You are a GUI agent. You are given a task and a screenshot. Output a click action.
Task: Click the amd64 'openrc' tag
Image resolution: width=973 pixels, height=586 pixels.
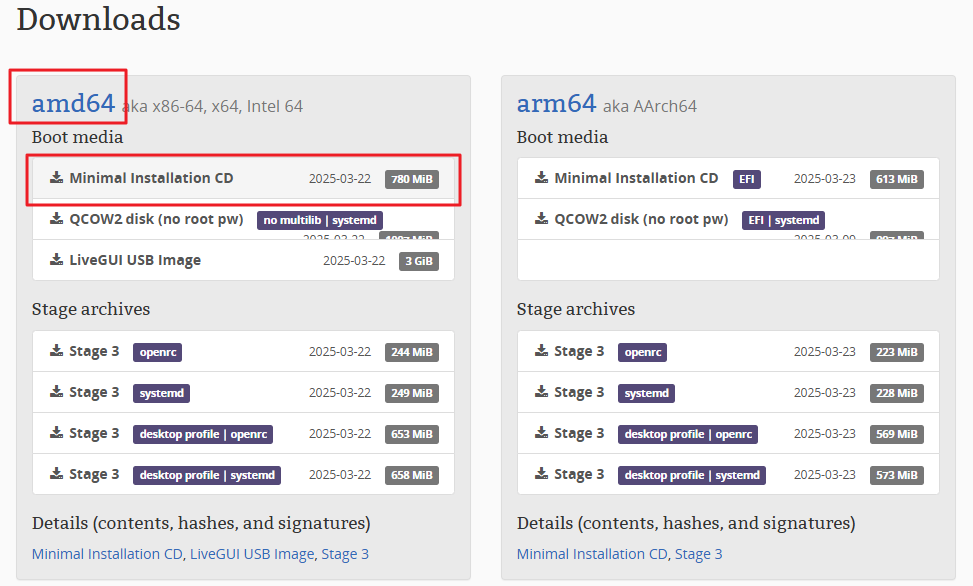(158, 352)
